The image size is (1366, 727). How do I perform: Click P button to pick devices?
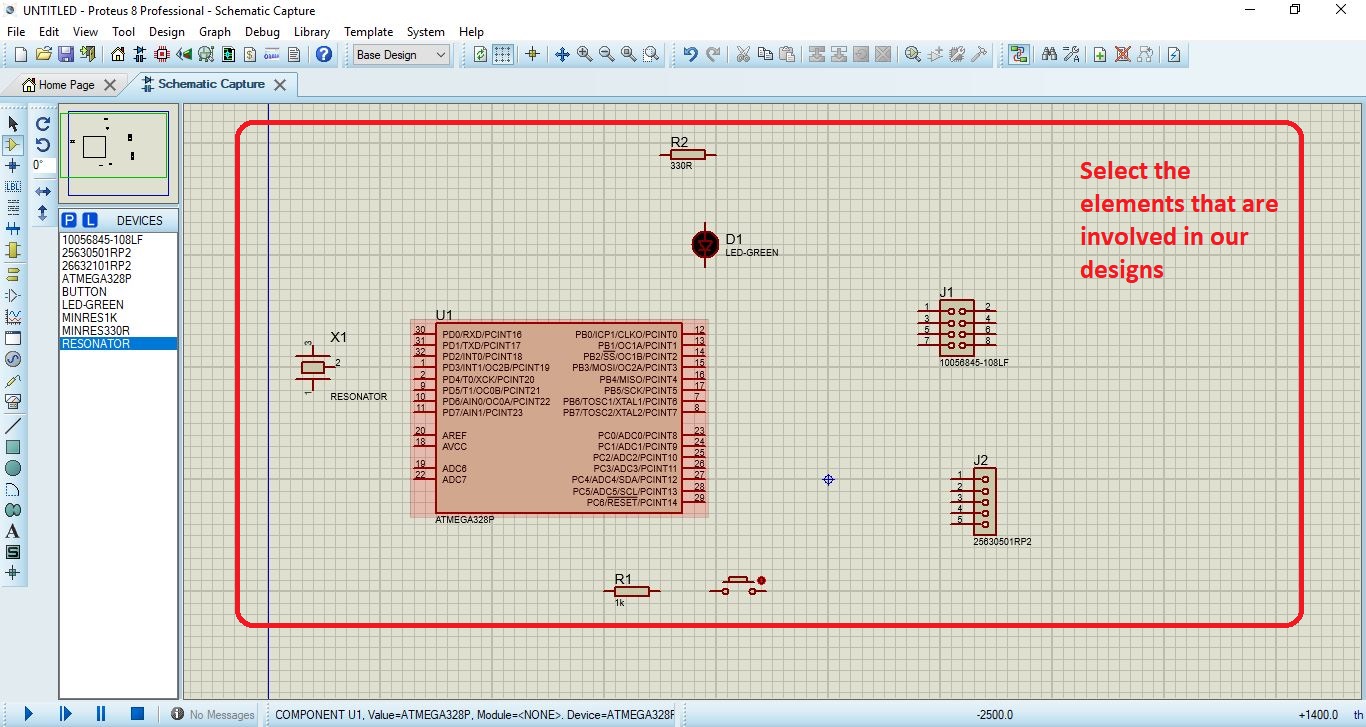(x=69, y=220)
